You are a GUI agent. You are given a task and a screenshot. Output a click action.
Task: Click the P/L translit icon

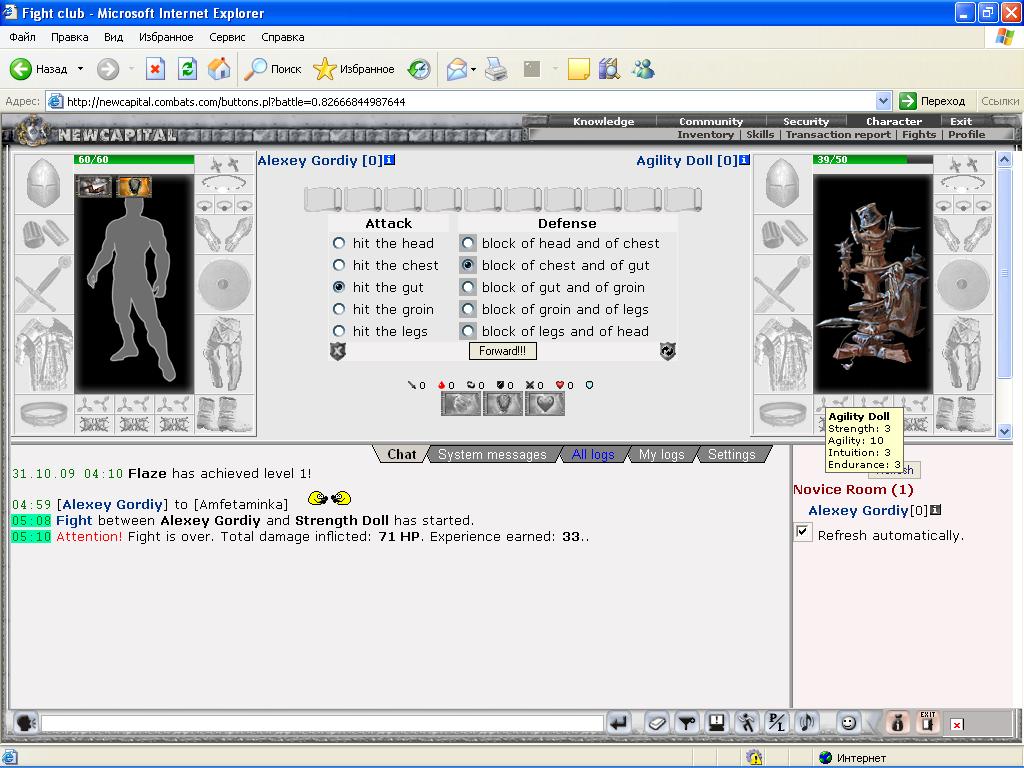[776, 723]
